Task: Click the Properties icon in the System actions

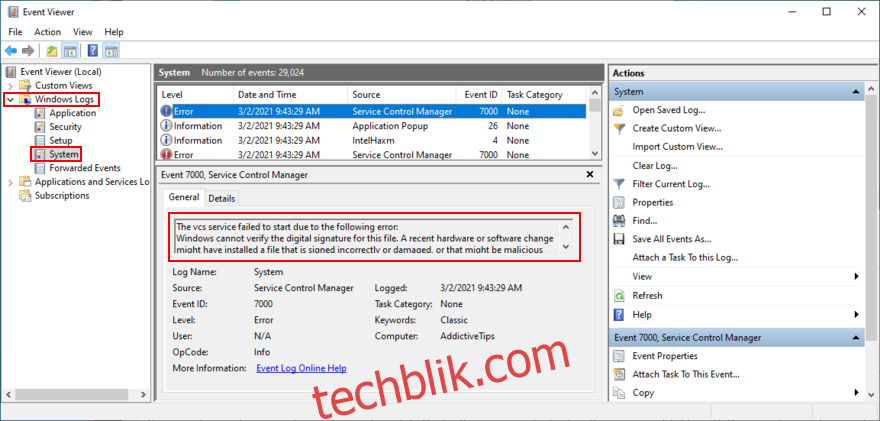Action: pos(619,202)
